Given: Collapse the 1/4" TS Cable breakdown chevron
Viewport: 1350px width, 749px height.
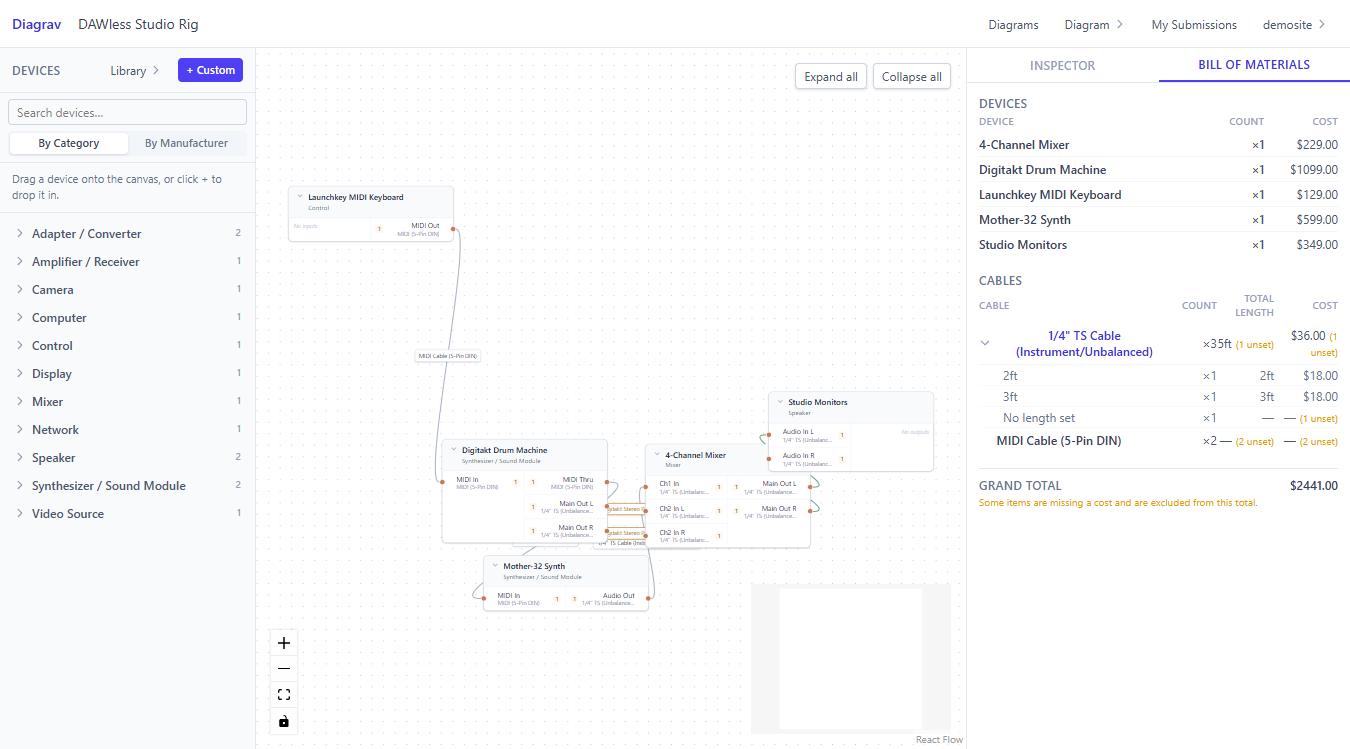Looking at the screenshot, I should click(x=985, y=344).
